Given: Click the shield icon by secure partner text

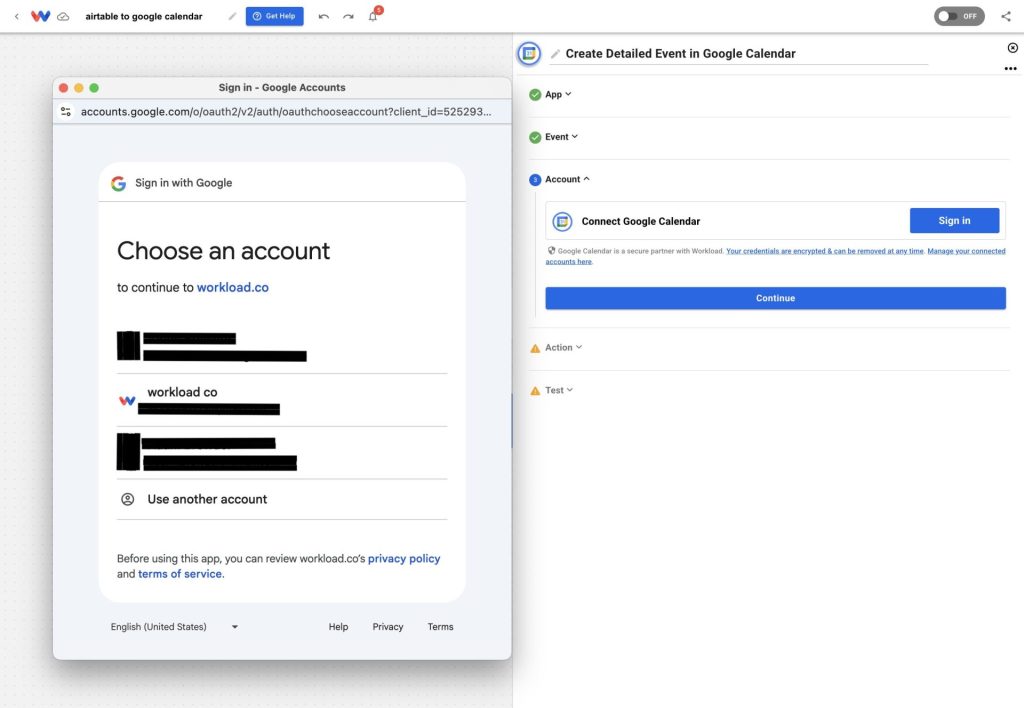Looking at the screenshot, I should click(551, 251).
